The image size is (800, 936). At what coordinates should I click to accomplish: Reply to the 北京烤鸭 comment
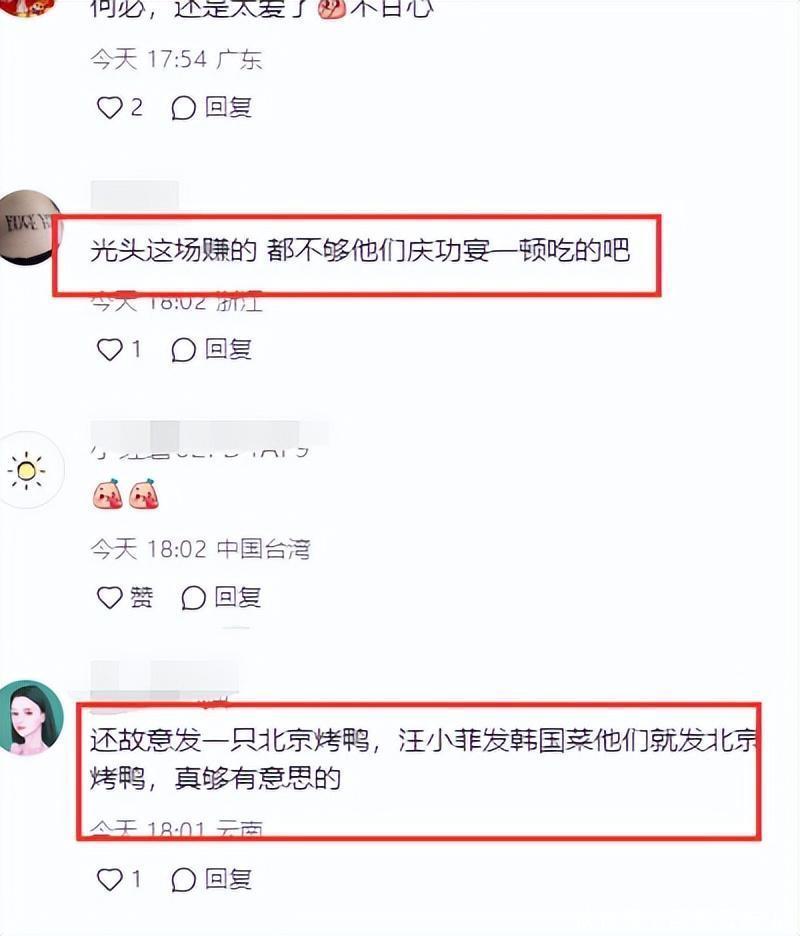(x=211, y=879)
